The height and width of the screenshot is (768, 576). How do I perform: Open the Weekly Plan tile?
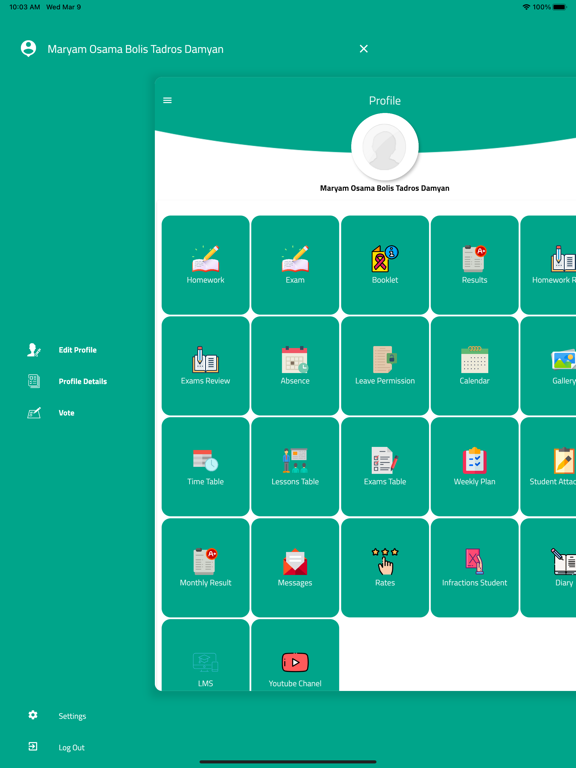(x=475, y=467)
